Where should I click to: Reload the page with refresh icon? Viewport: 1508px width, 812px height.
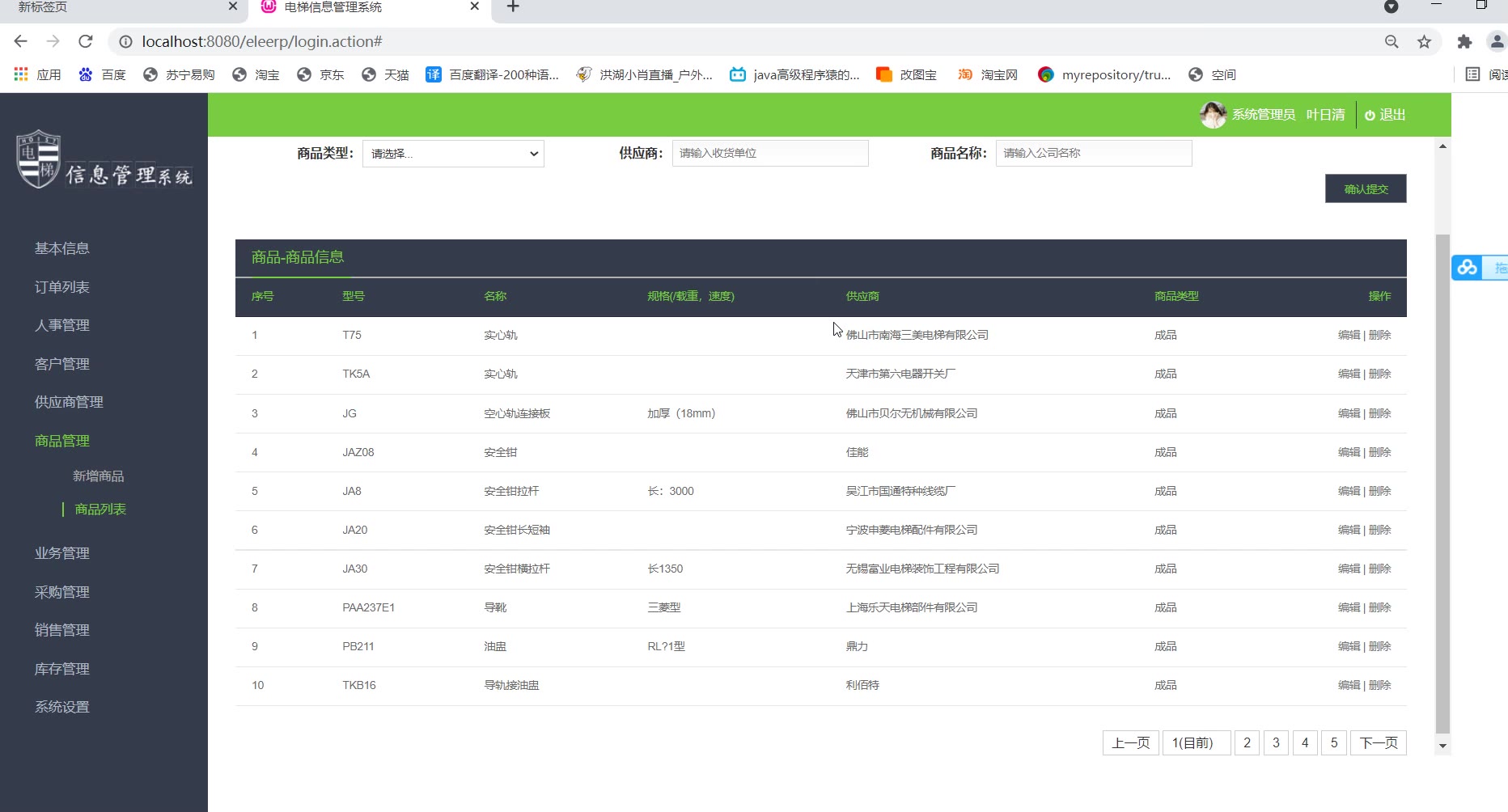point(86,41)
